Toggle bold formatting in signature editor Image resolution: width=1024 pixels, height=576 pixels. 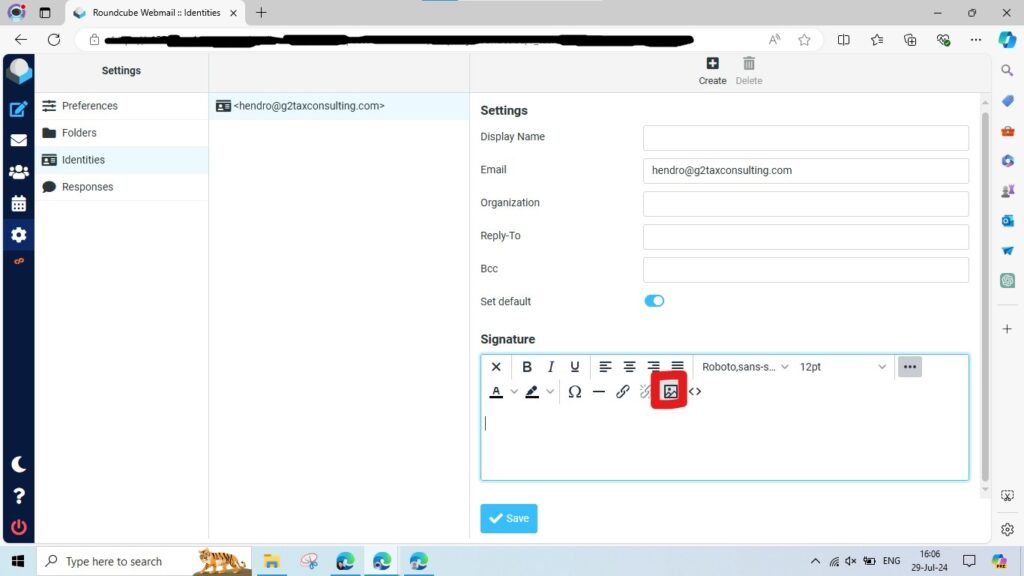coord(527,367)
